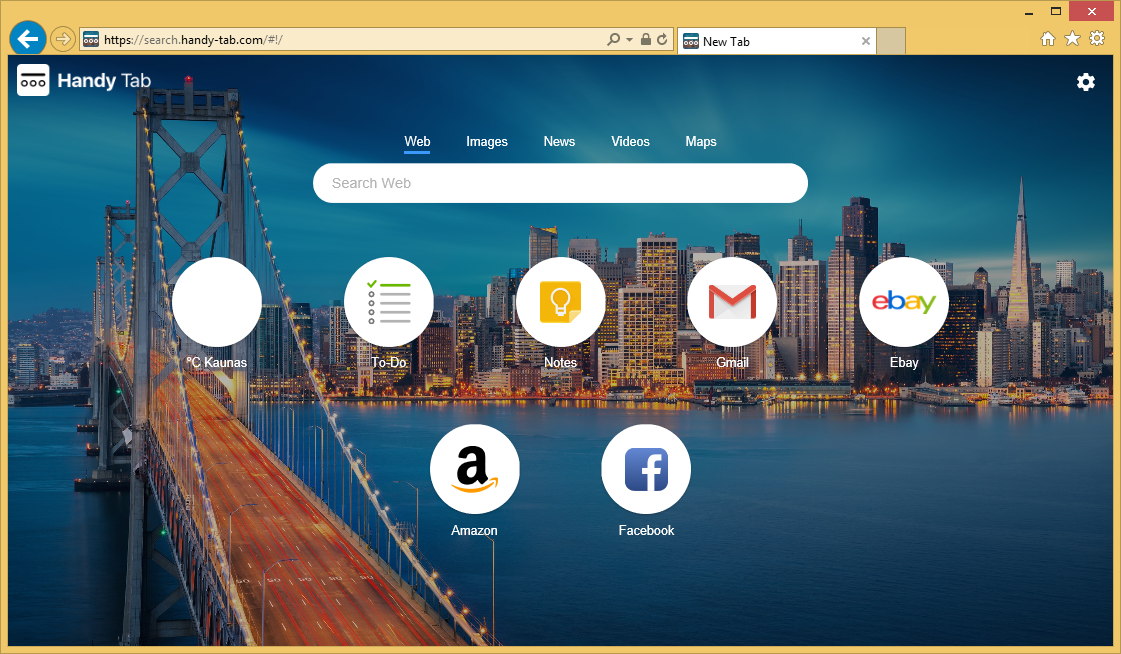Focus the Search Web input field
The height and width of the screenshot is (654, 1121).
(x=560, y=183)
